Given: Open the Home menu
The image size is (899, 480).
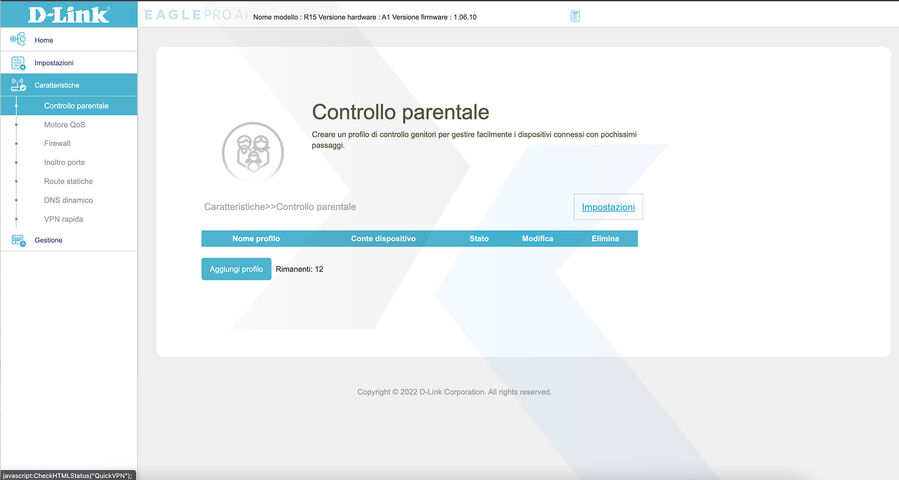Looking at the screenshot, I should point(44,40).
